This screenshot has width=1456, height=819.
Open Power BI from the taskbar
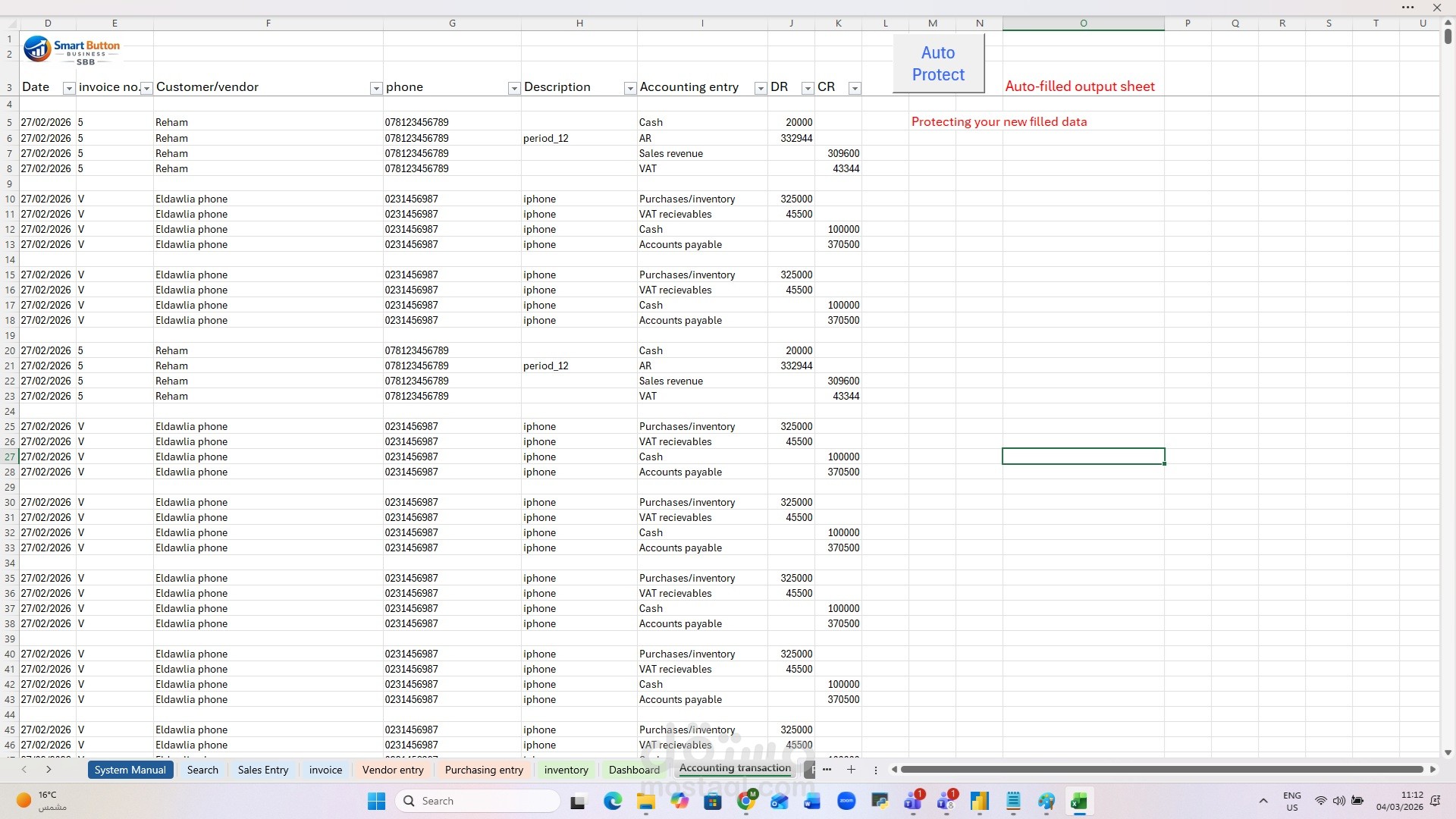(x=980, y=801)
